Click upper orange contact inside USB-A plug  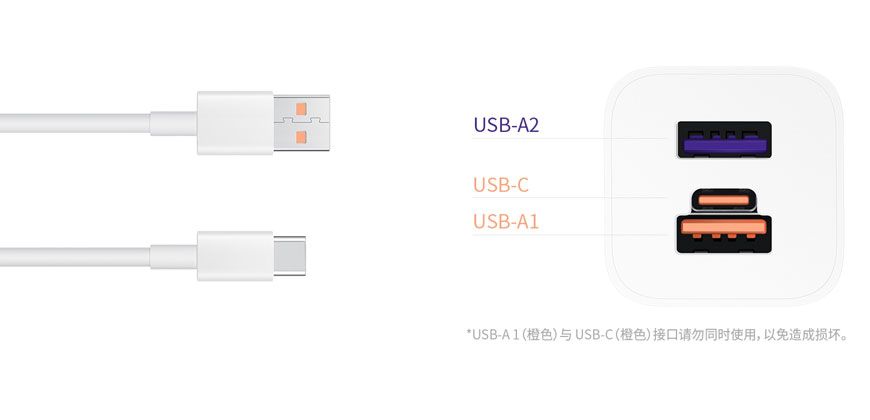[300, 107]
